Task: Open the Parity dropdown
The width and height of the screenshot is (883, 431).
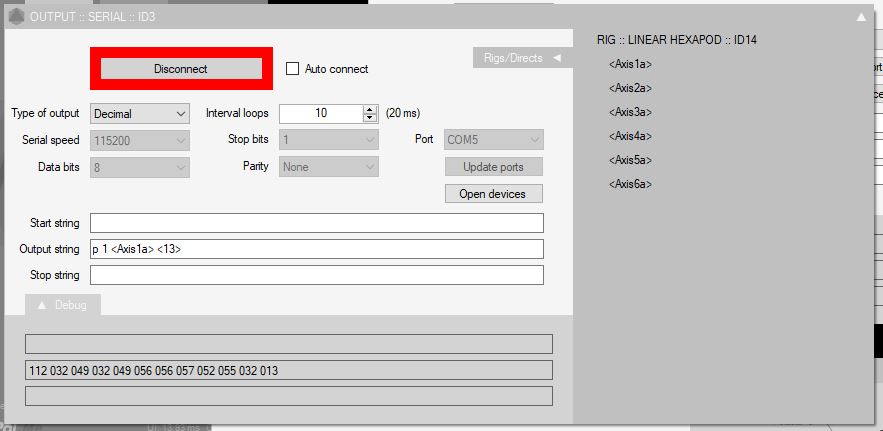Action: 329,167
